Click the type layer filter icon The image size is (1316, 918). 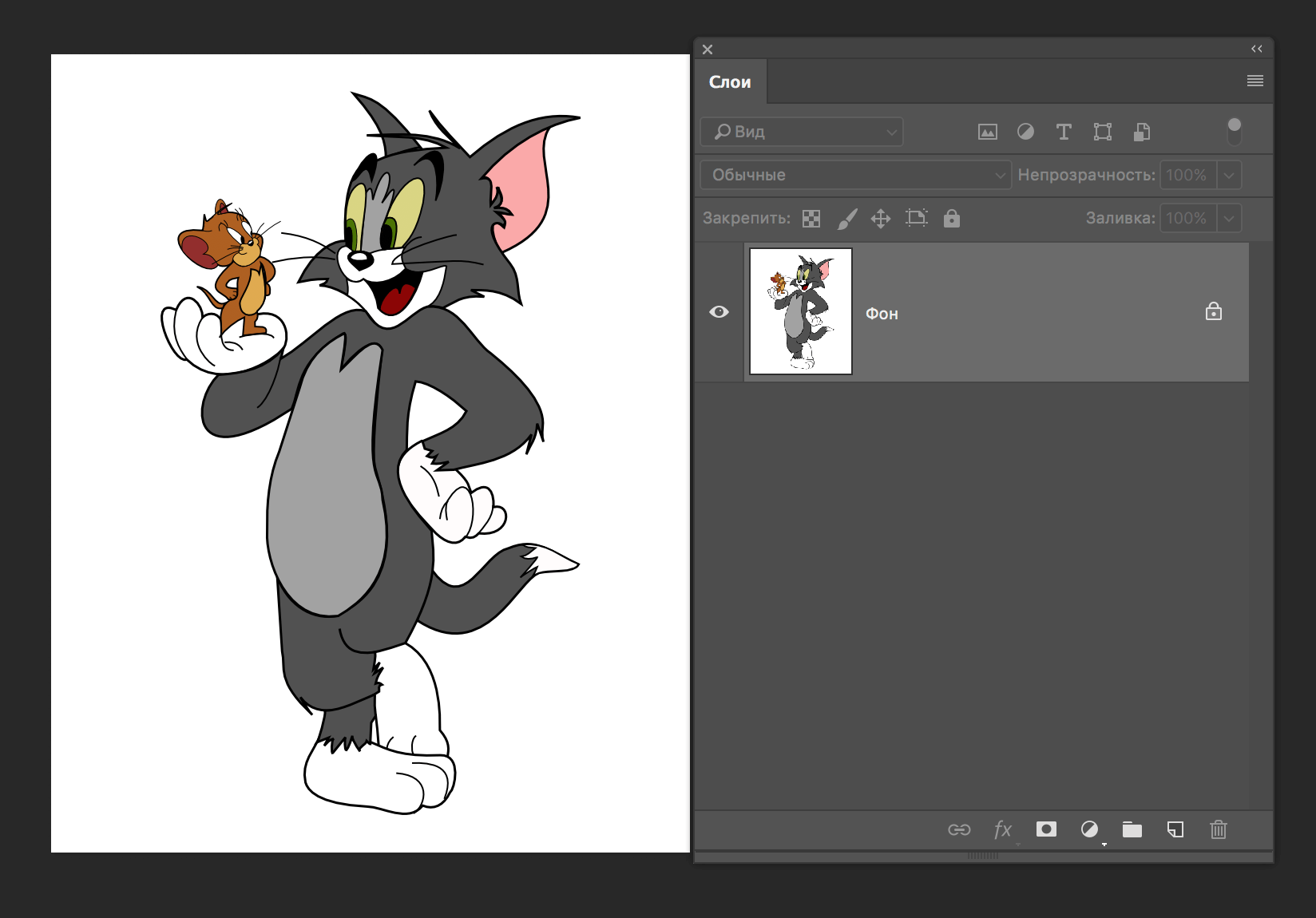coord(1064,133)
